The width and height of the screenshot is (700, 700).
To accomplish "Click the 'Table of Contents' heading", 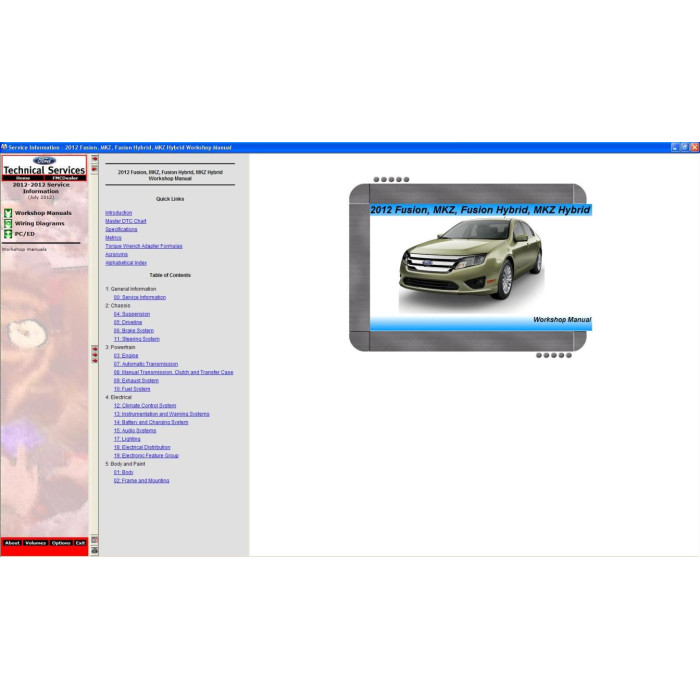I will 170,275.
